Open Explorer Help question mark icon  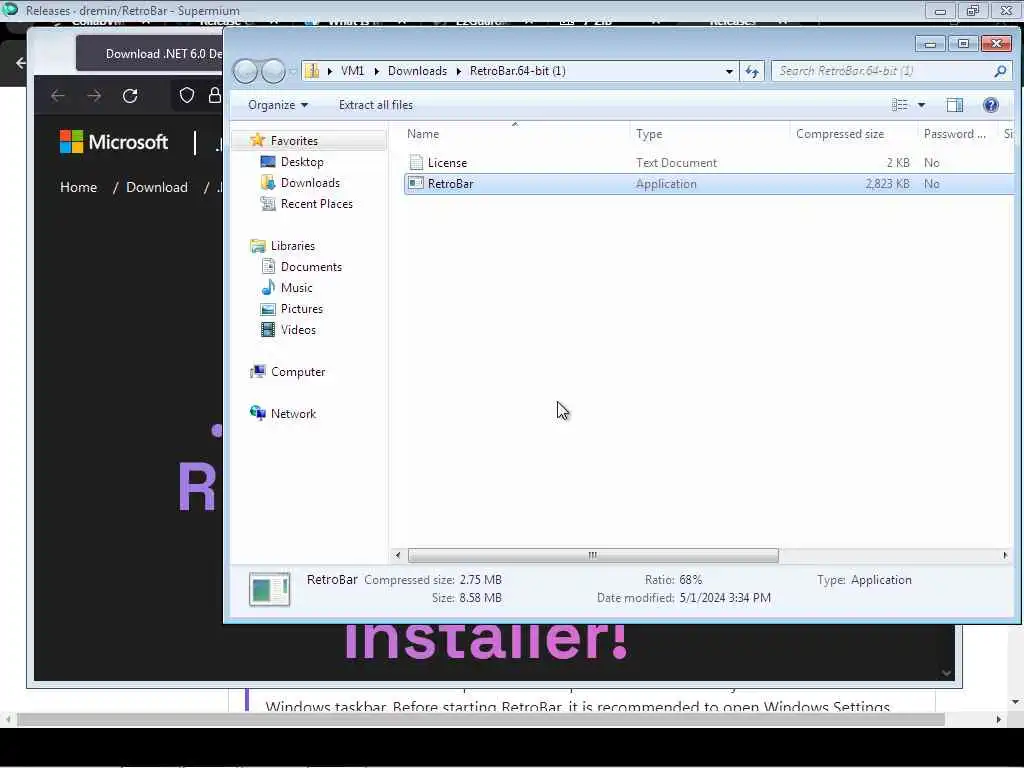tap(991, 104)
